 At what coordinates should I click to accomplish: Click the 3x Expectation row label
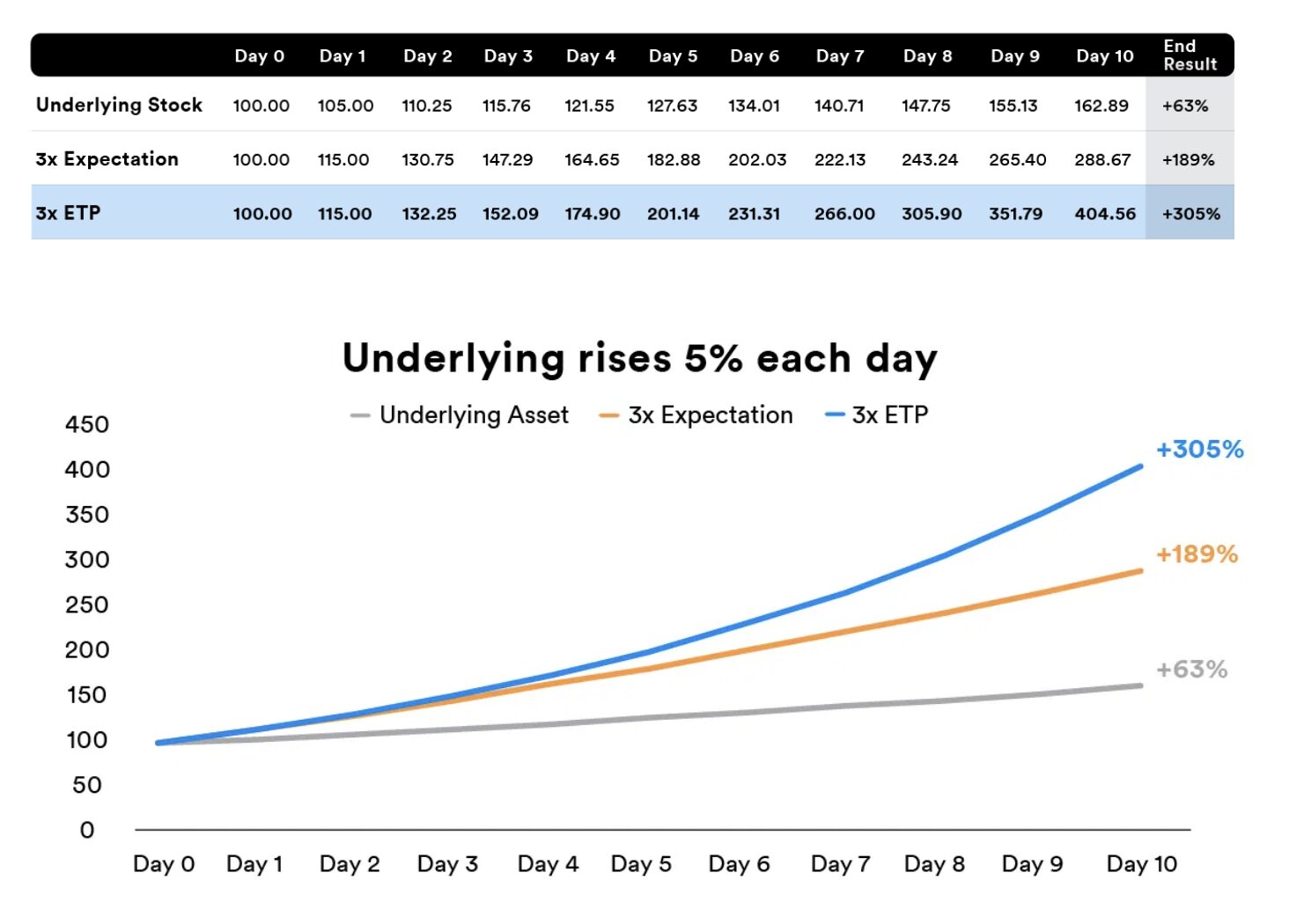point(107,159)
